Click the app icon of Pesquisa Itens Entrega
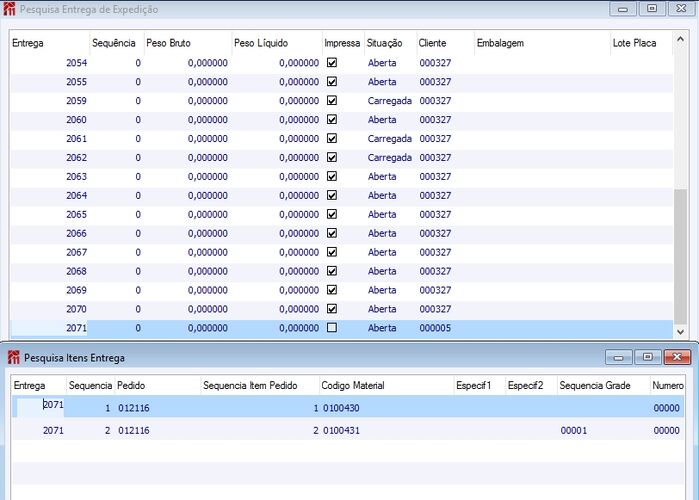Viewport: 699px width, 500px height. pyautogui.click(x=14, y=357)
